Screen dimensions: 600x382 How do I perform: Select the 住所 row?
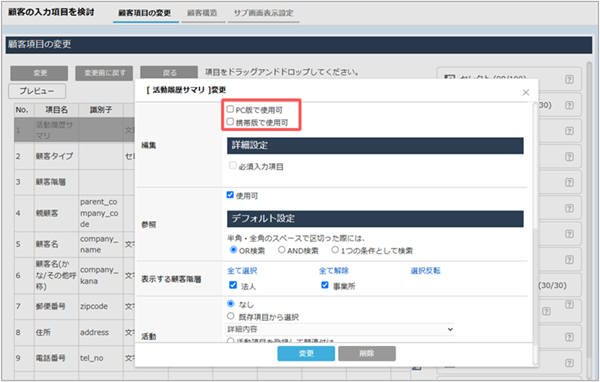click(75, 332)
